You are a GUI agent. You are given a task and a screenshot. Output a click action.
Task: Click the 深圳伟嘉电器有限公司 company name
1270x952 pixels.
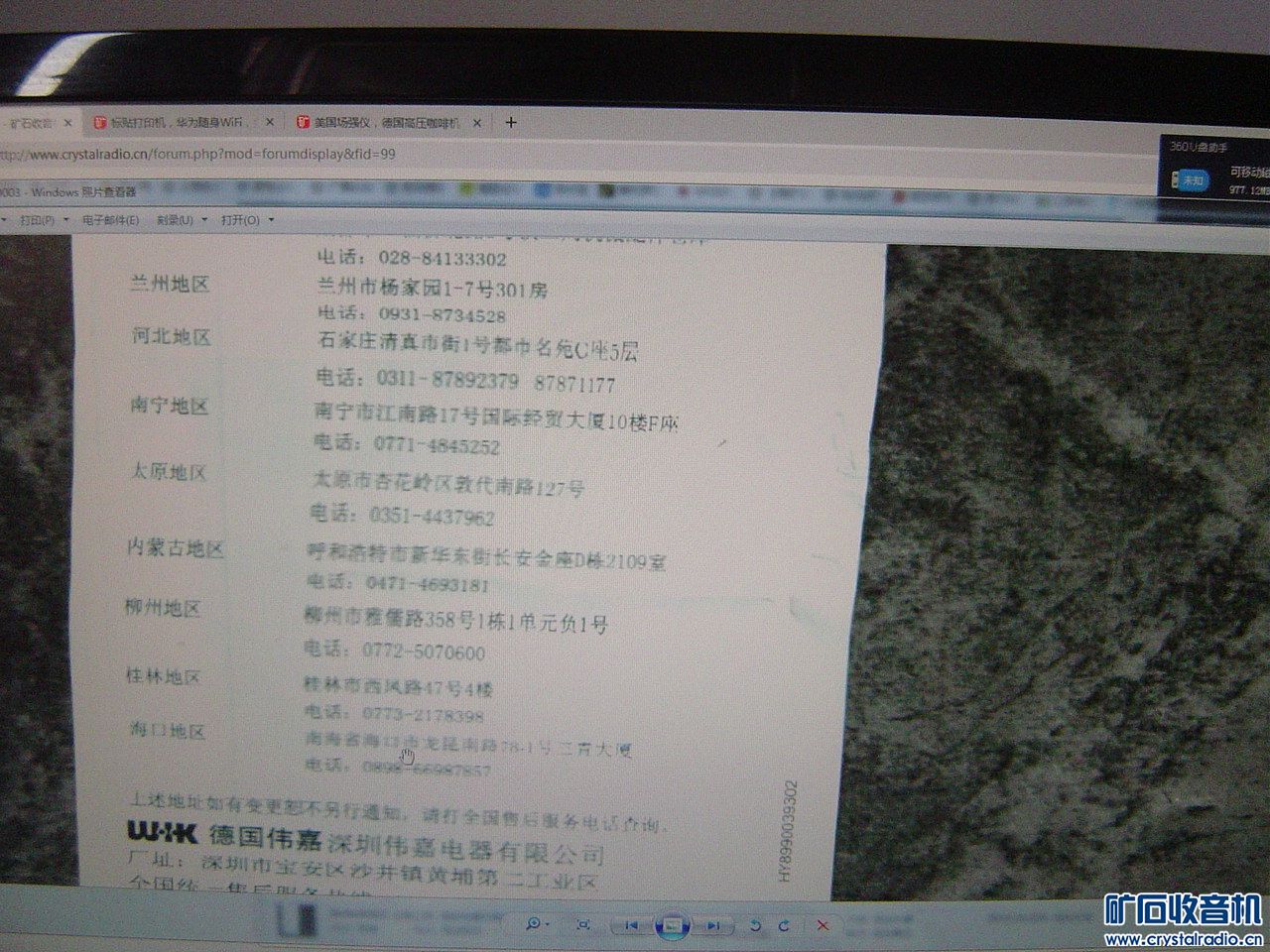pyautogui.click(x=465, y=849)
